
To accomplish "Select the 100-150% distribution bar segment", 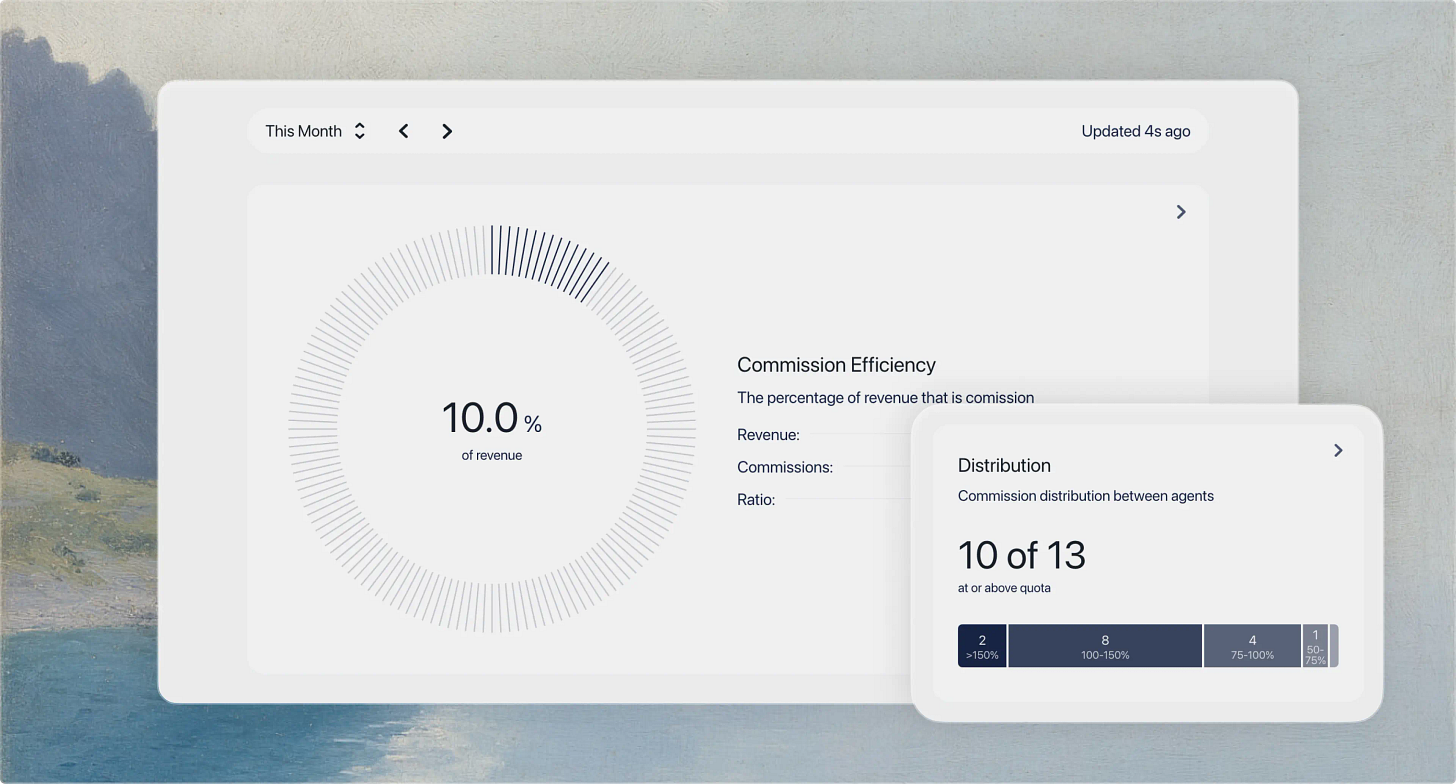I will 1105,646.
